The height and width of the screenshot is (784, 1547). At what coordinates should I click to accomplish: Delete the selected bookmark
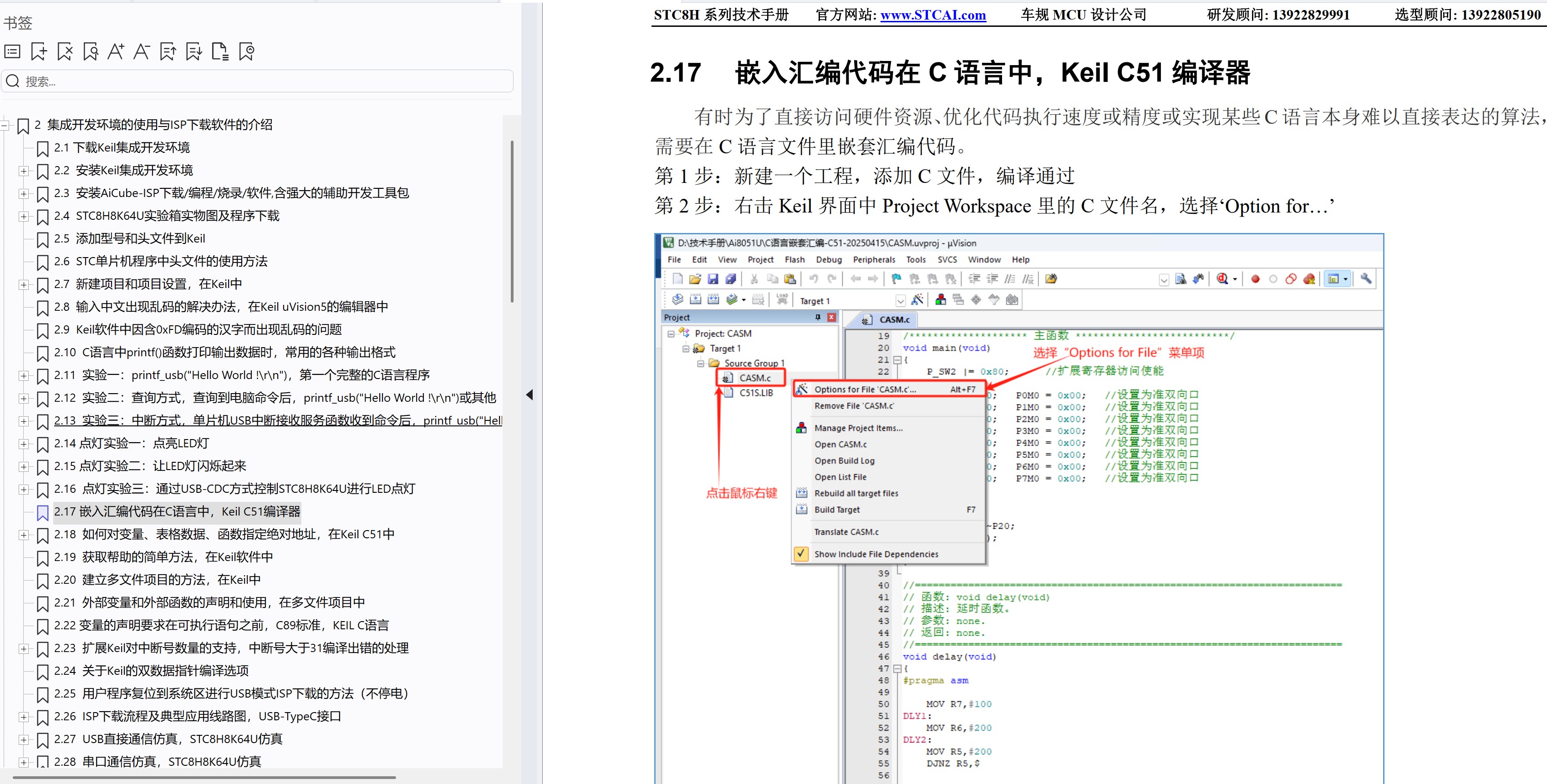(64, 51)
